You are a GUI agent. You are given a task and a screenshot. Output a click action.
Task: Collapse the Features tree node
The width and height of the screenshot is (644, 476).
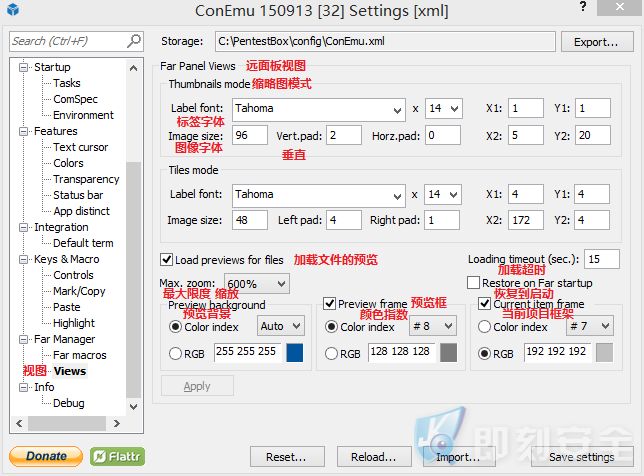pos(24,131)
